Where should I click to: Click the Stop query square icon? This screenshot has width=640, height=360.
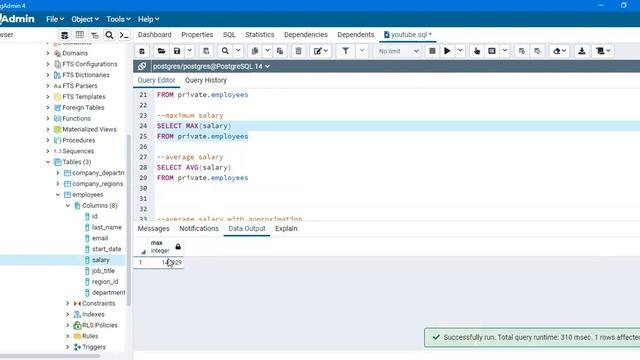click(432, 51)
